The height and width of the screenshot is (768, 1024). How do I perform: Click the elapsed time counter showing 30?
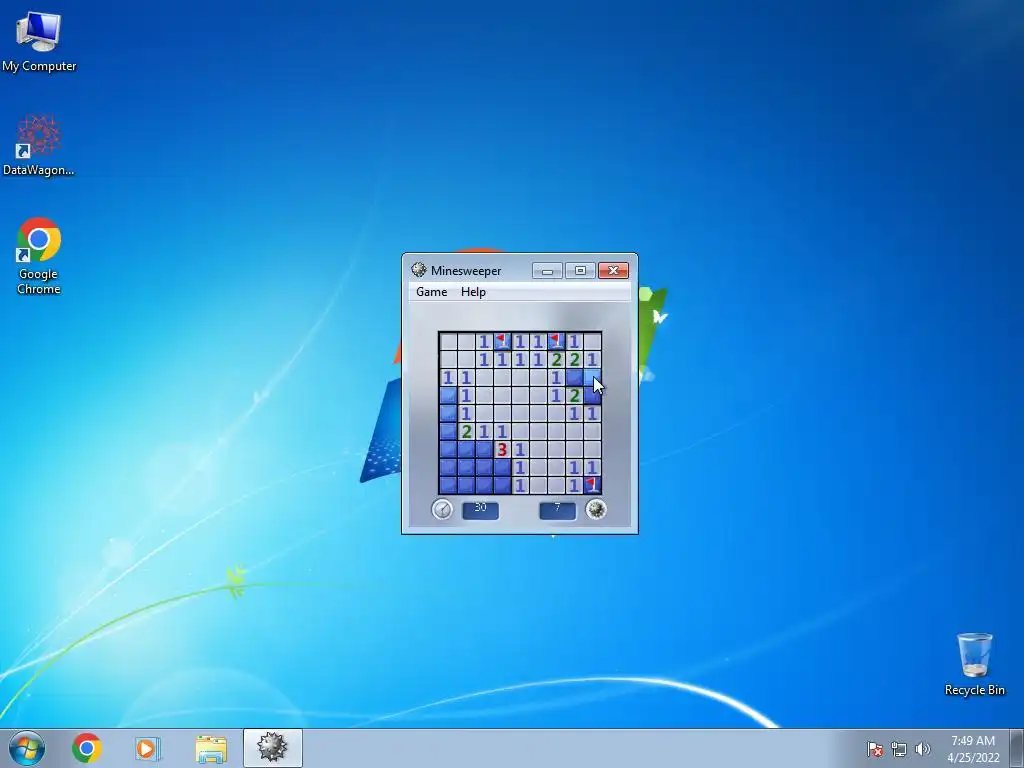pyautogui.click(x=481, y=509)
